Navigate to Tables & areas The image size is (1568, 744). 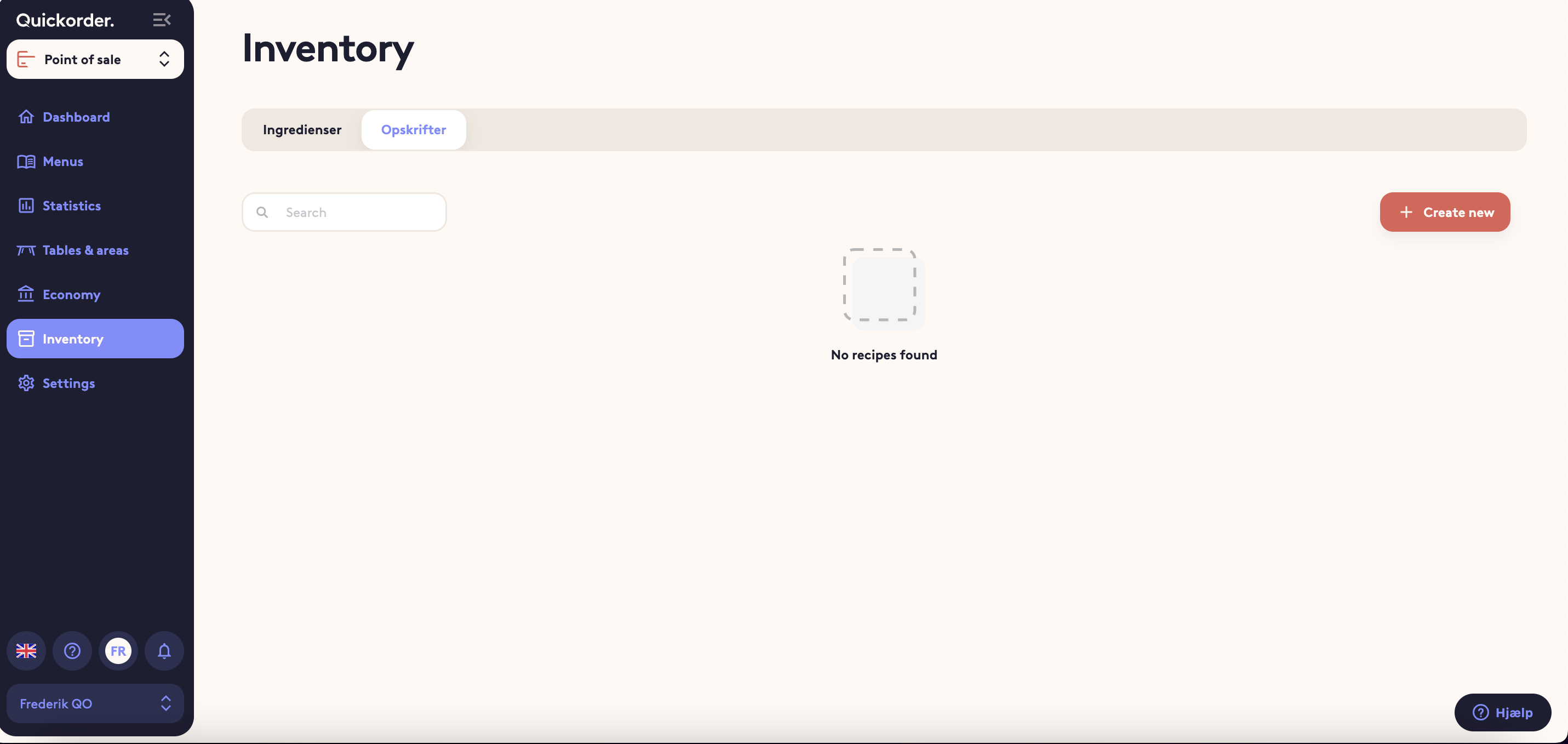click(95, 250)
